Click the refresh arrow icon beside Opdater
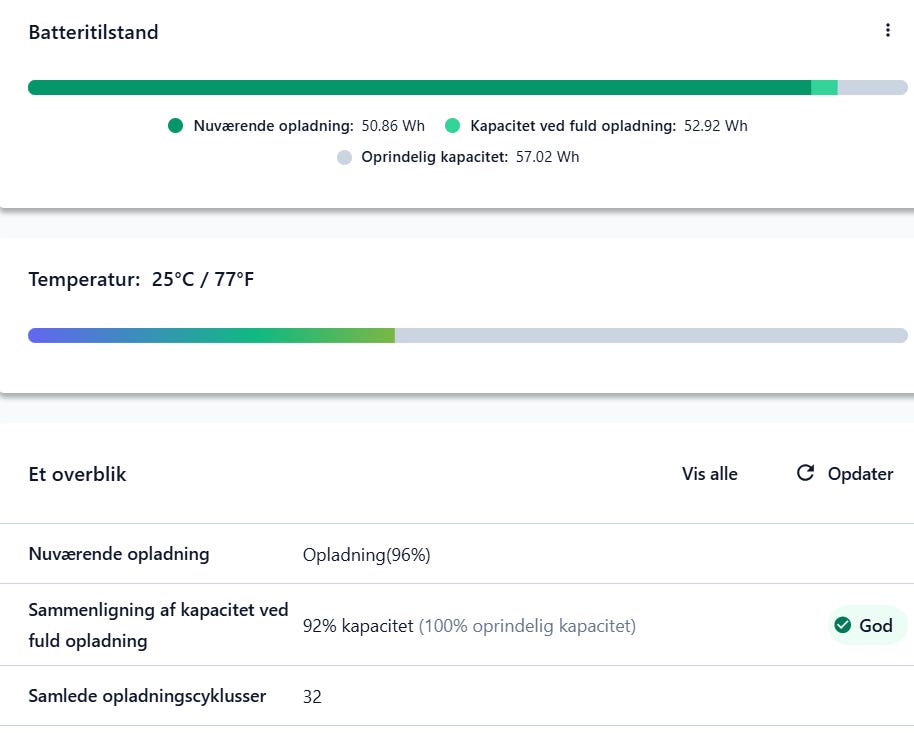This screenshot has width=914, height=733. point(805,473)
